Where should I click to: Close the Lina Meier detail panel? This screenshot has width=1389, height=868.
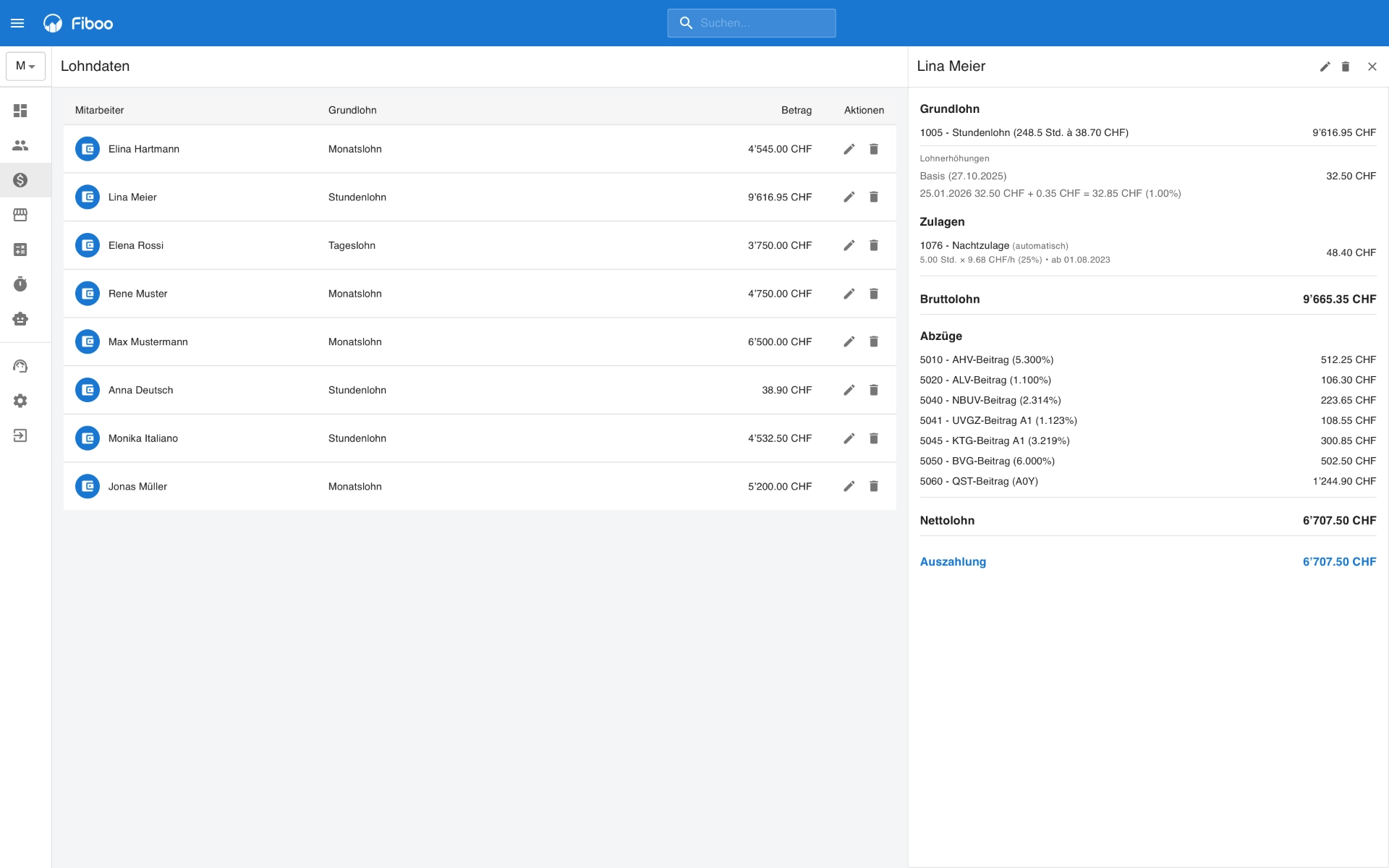(1372, 67)
